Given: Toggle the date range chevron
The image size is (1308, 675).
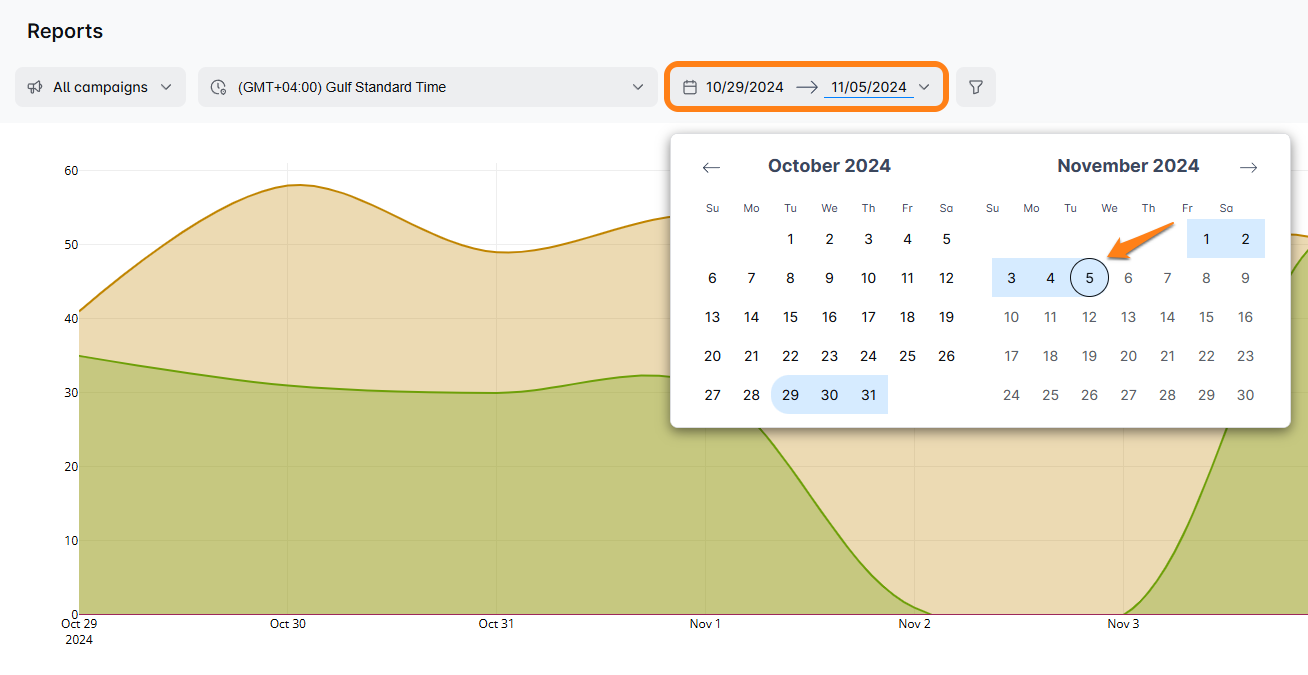Looking at the screenshot, I should pos(924,87).
